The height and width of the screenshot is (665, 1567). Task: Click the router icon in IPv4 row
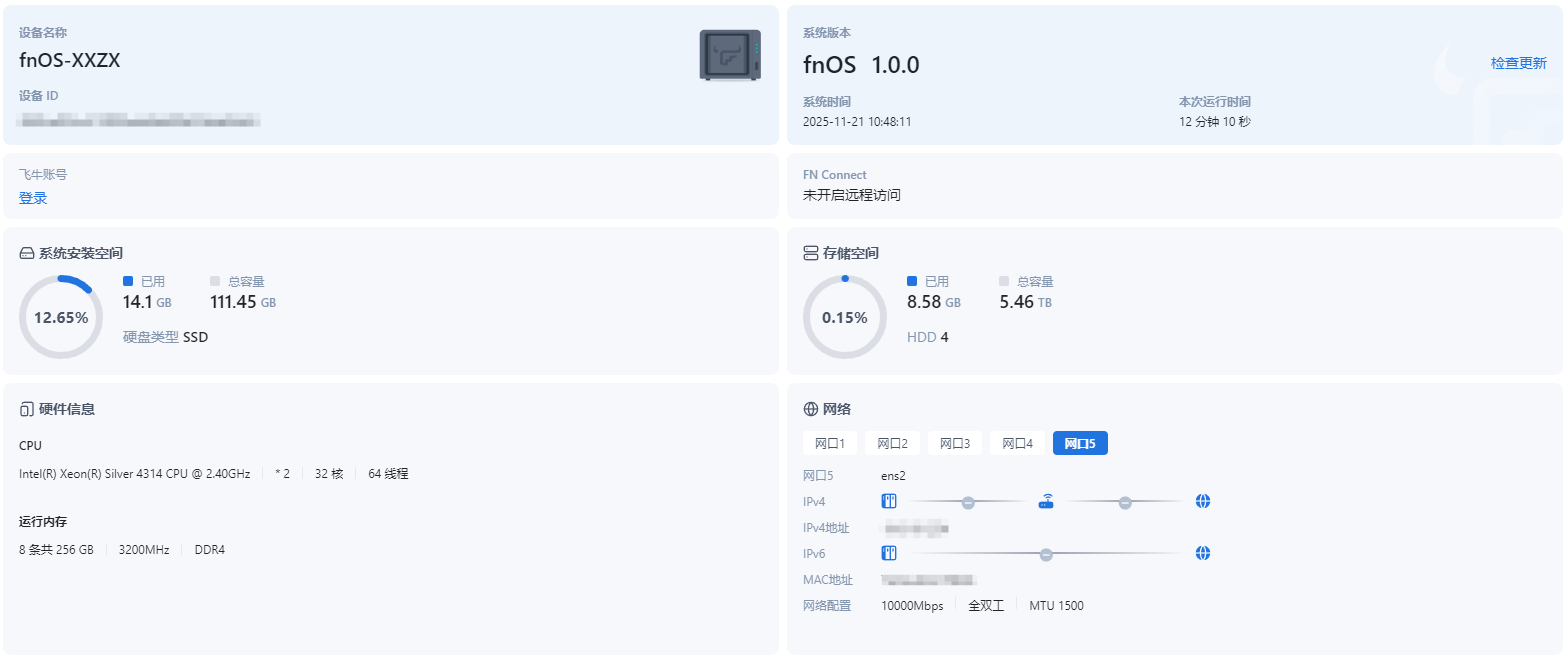point(1046,501)
